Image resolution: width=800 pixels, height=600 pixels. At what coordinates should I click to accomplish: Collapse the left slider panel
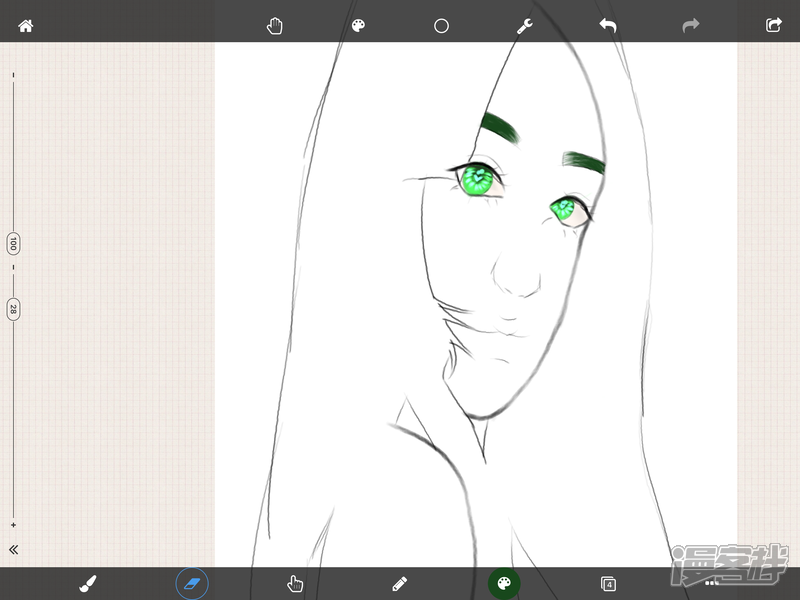(14, 550)
